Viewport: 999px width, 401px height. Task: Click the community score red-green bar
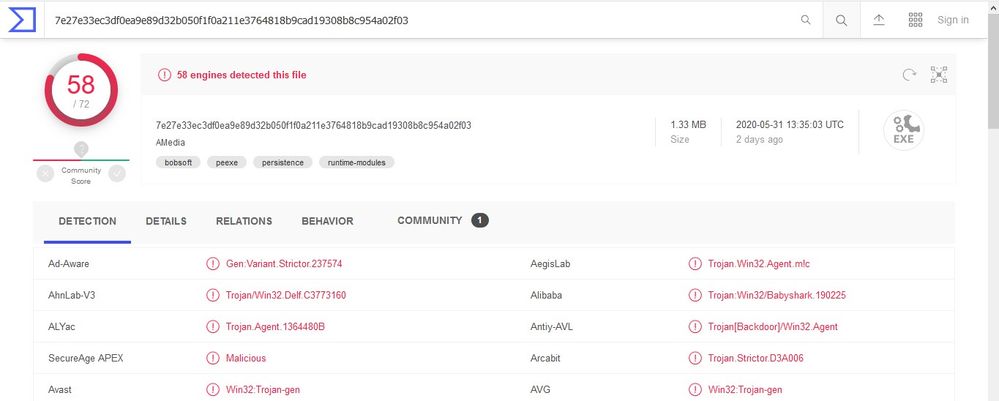[81, 159]
